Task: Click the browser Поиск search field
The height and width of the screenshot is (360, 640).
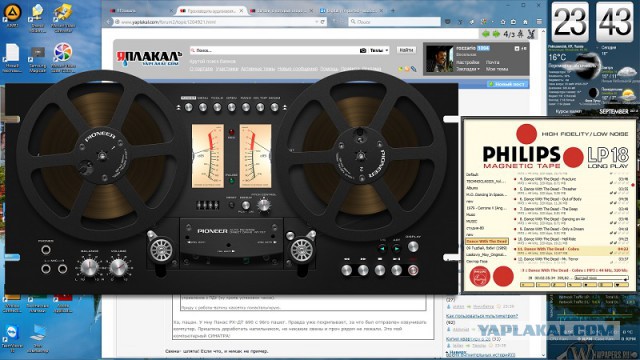Action: 394,22
